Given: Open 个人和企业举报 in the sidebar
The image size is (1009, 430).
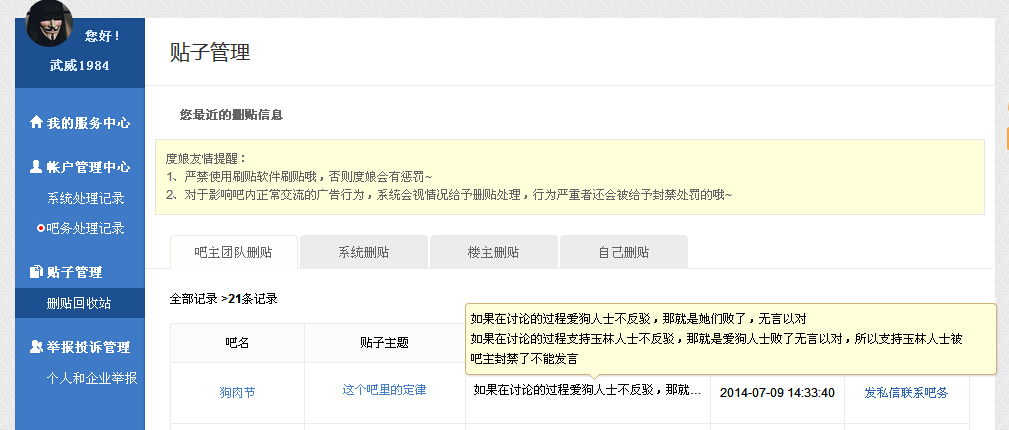Looking at the screenshot, I should pyautogui.click(x=92, y=378).
